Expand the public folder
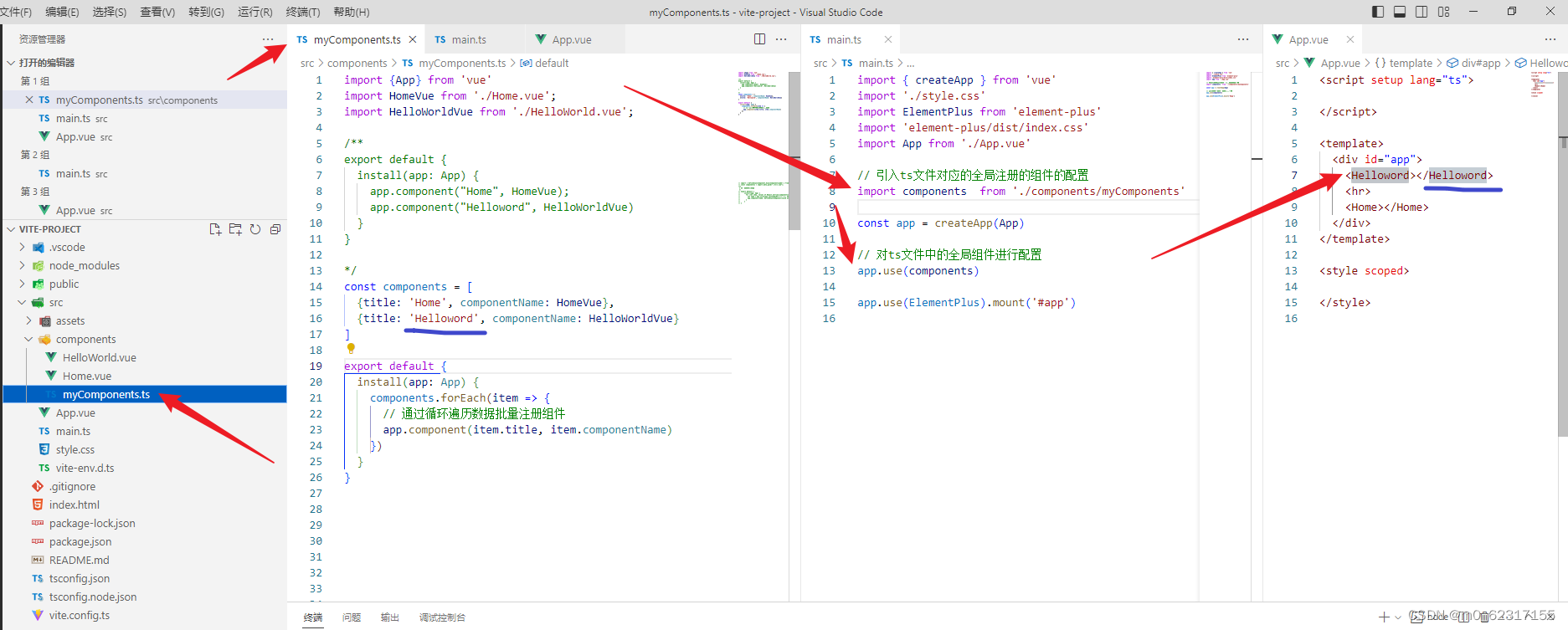 tap(22, 284)
